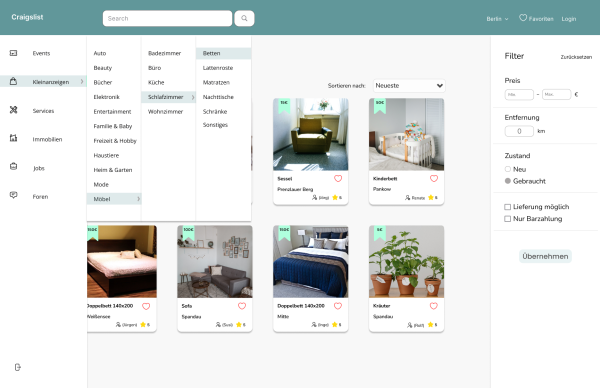Open the Sortieren nach Neueste dropdown
Screen dimensions: 600x388
409,86
